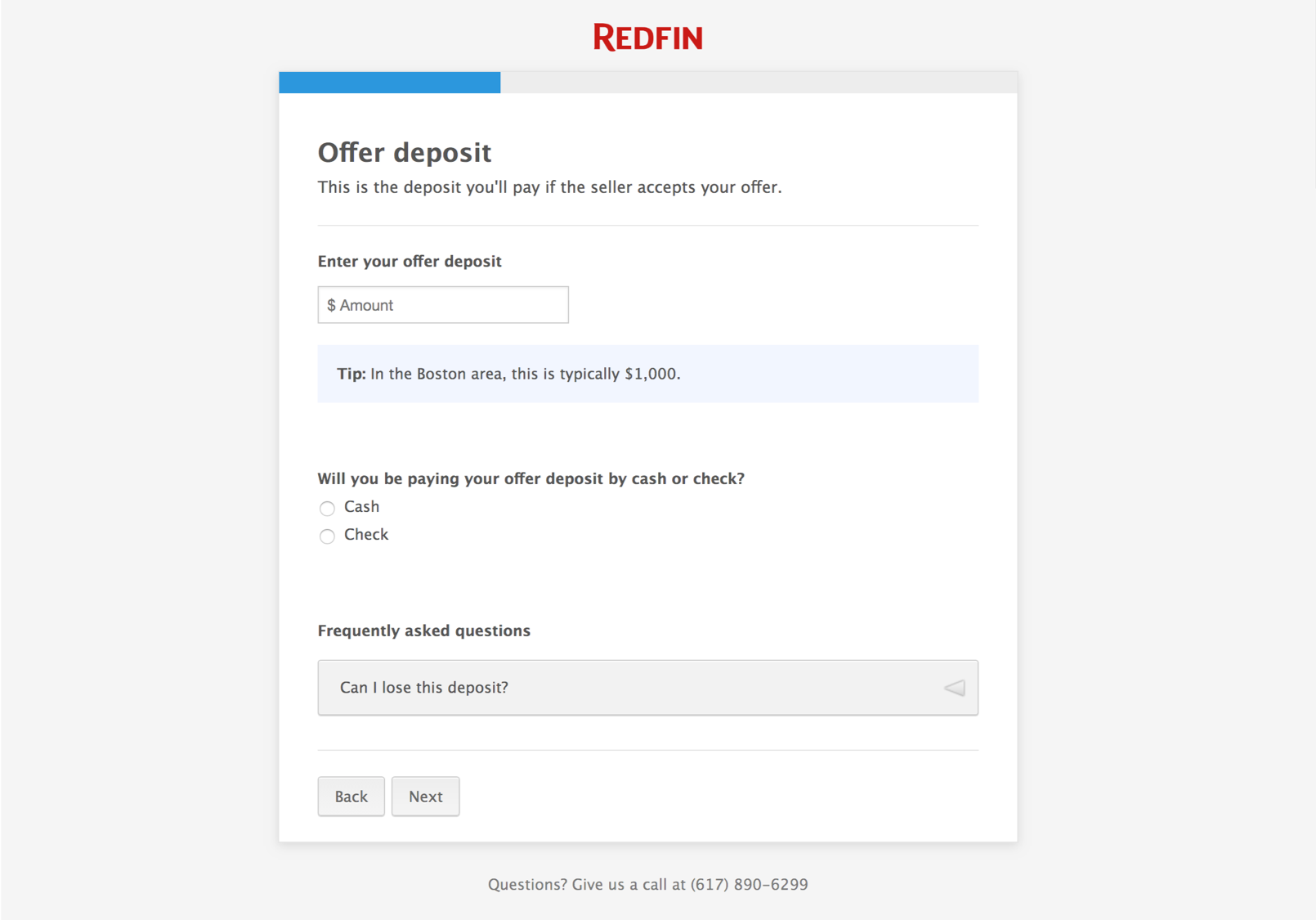Continue with the Next button
1316x920 pixels.
tap(426, 797)
